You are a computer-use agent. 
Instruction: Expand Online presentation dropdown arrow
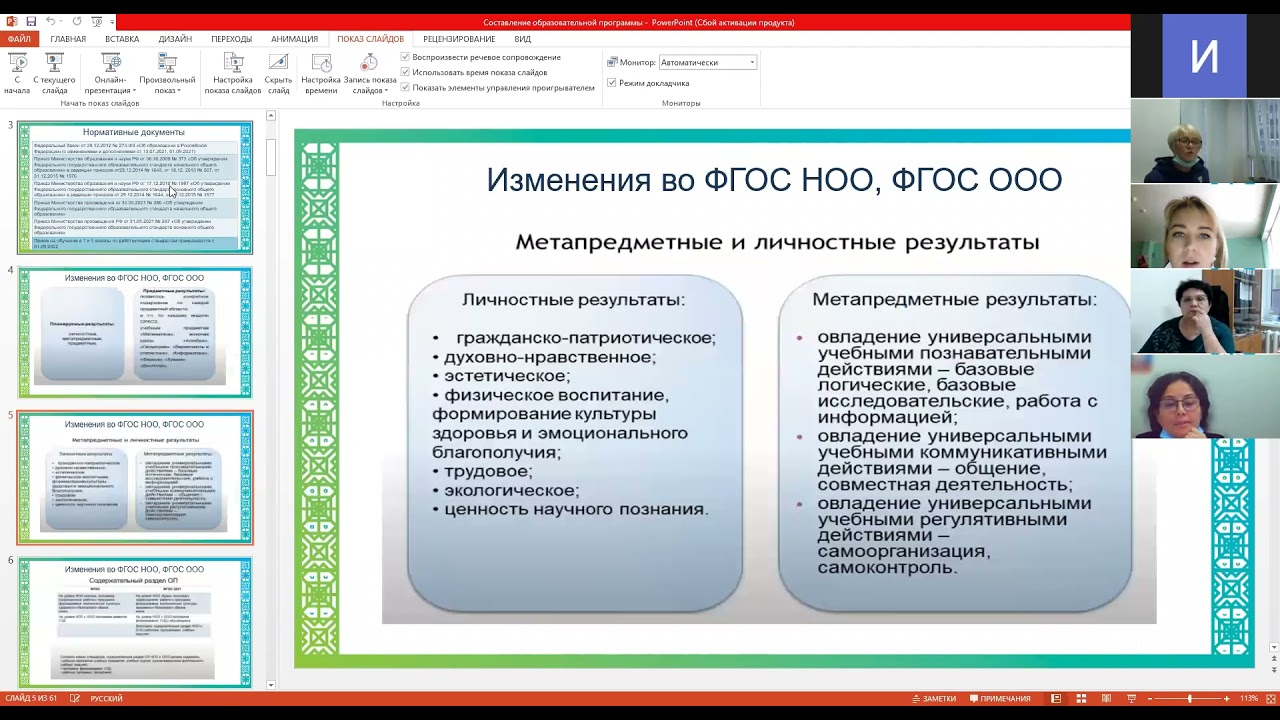coord(134,91)
